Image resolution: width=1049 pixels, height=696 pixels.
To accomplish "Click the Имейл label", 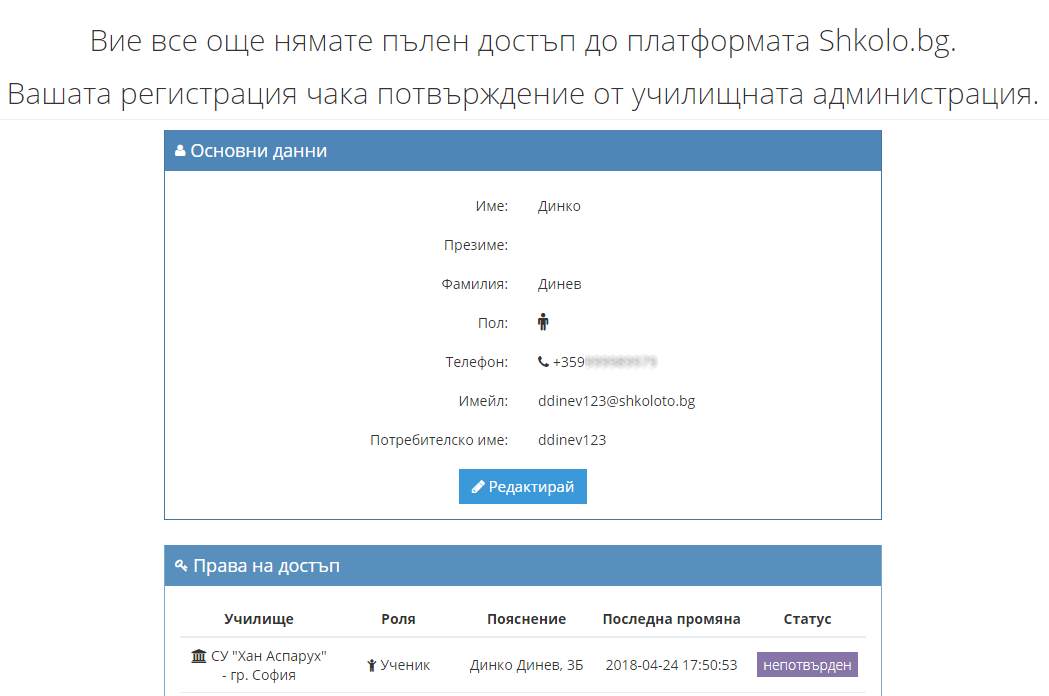I will (483, 401).
